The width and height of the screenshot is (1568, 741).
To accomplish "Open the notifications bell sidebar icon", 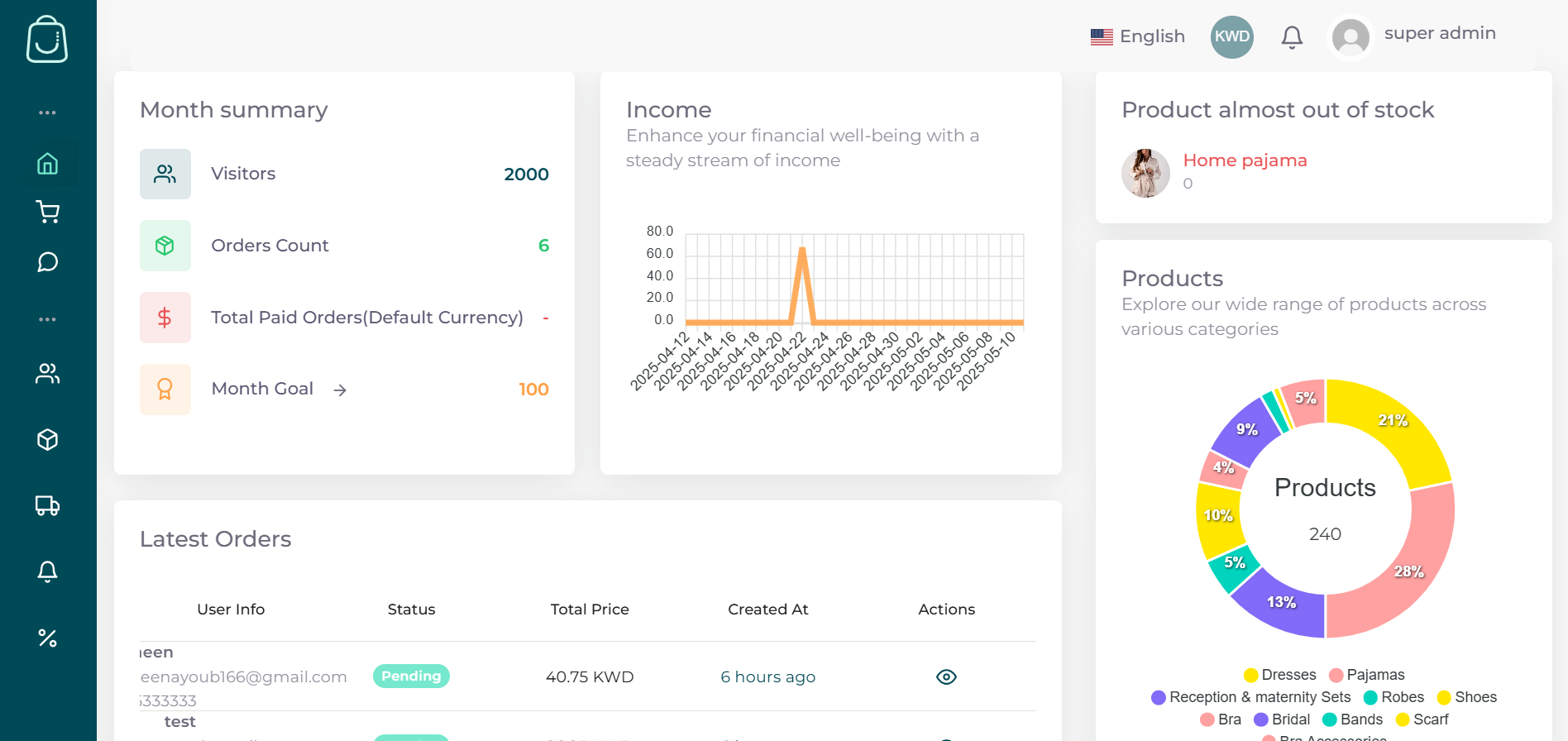I will coord(48,571).
